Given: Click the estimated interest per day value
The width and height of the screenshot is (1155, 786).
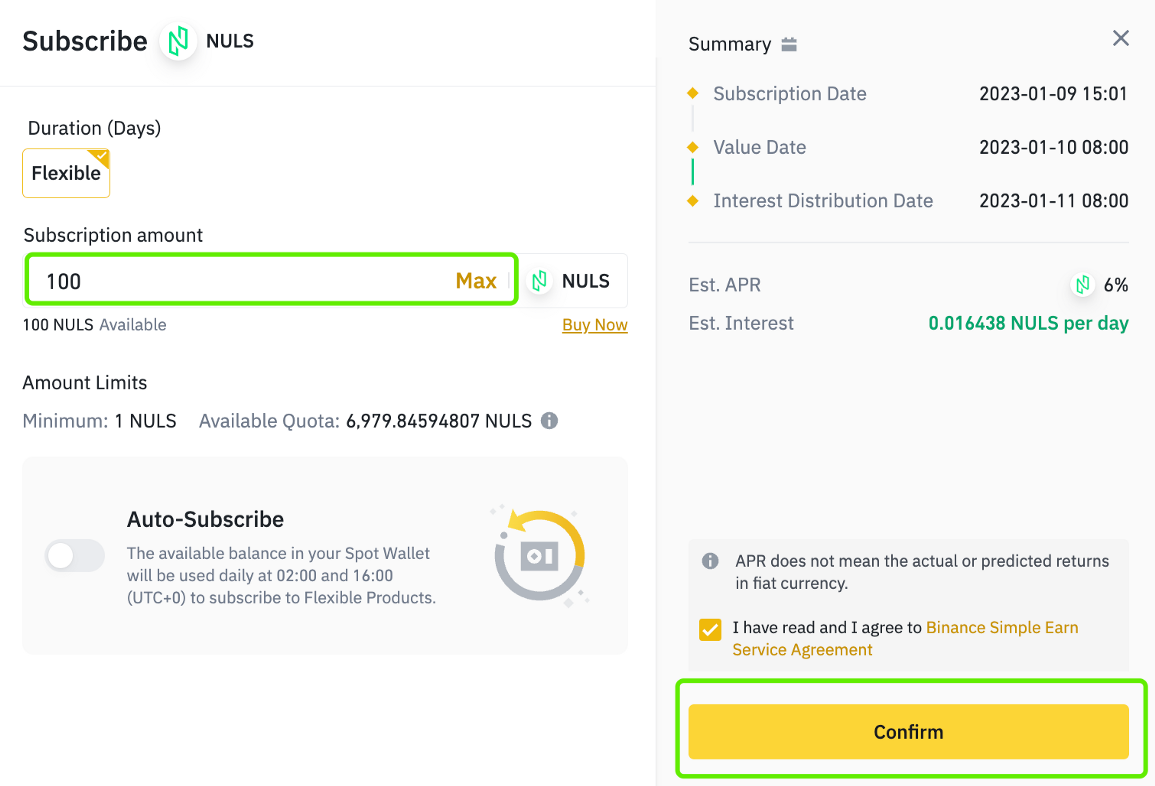Looking at the screenshot, I should point(1028,323).
